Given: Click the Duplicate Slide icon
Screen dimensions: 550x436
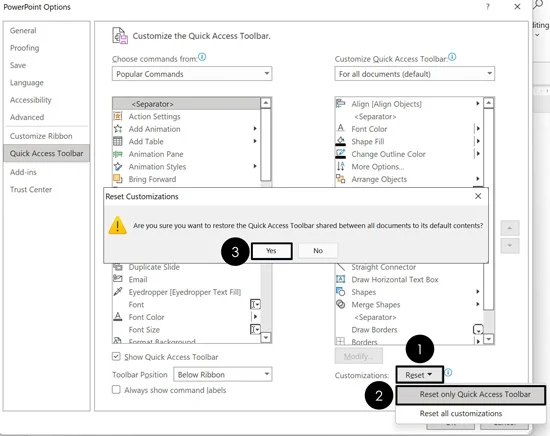Looking at the screenshot, I should pyautogui.click(x=118, y=267).
